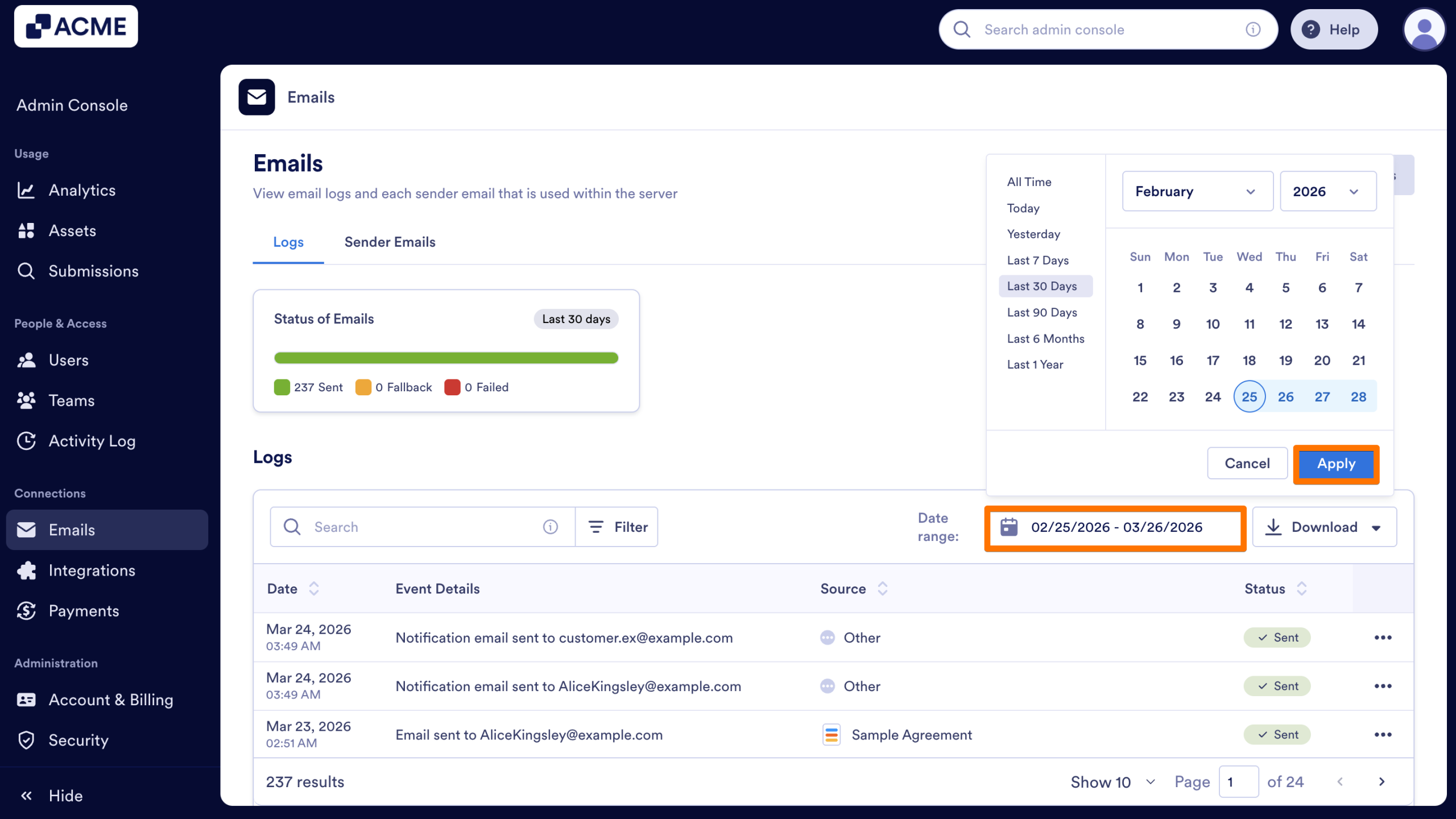Viewport: 1456px width, 819px height.
Task: Select the Analytics icon
Action: coord(26,190)
